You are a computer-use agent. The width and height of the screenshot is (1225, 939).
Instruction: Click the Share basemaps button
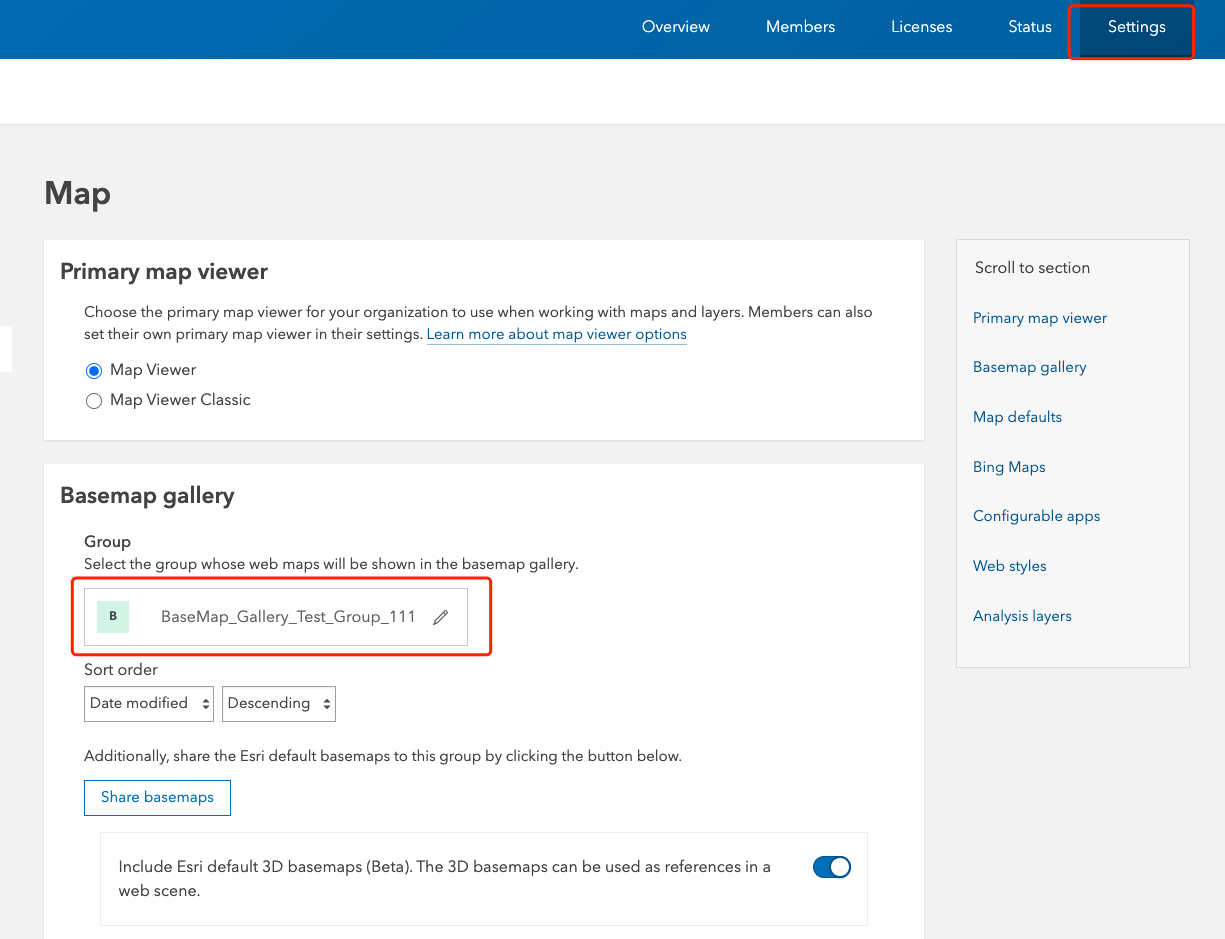[x=157, y=797]
